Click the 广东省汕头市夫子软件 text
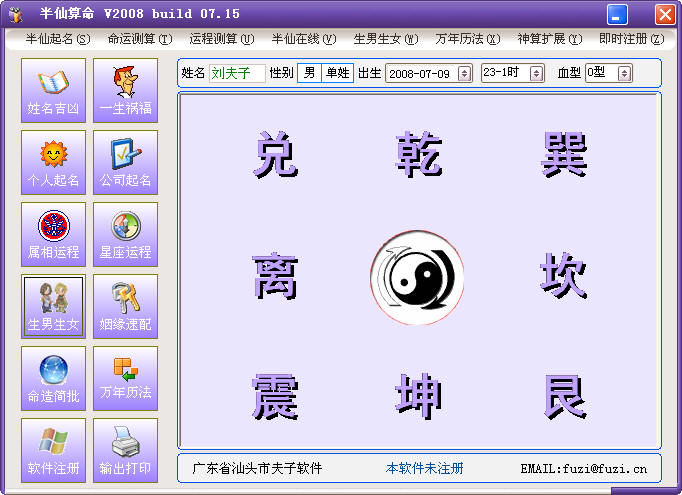The width and height of the screenshot is (682, 495). [x=257, y=468]
